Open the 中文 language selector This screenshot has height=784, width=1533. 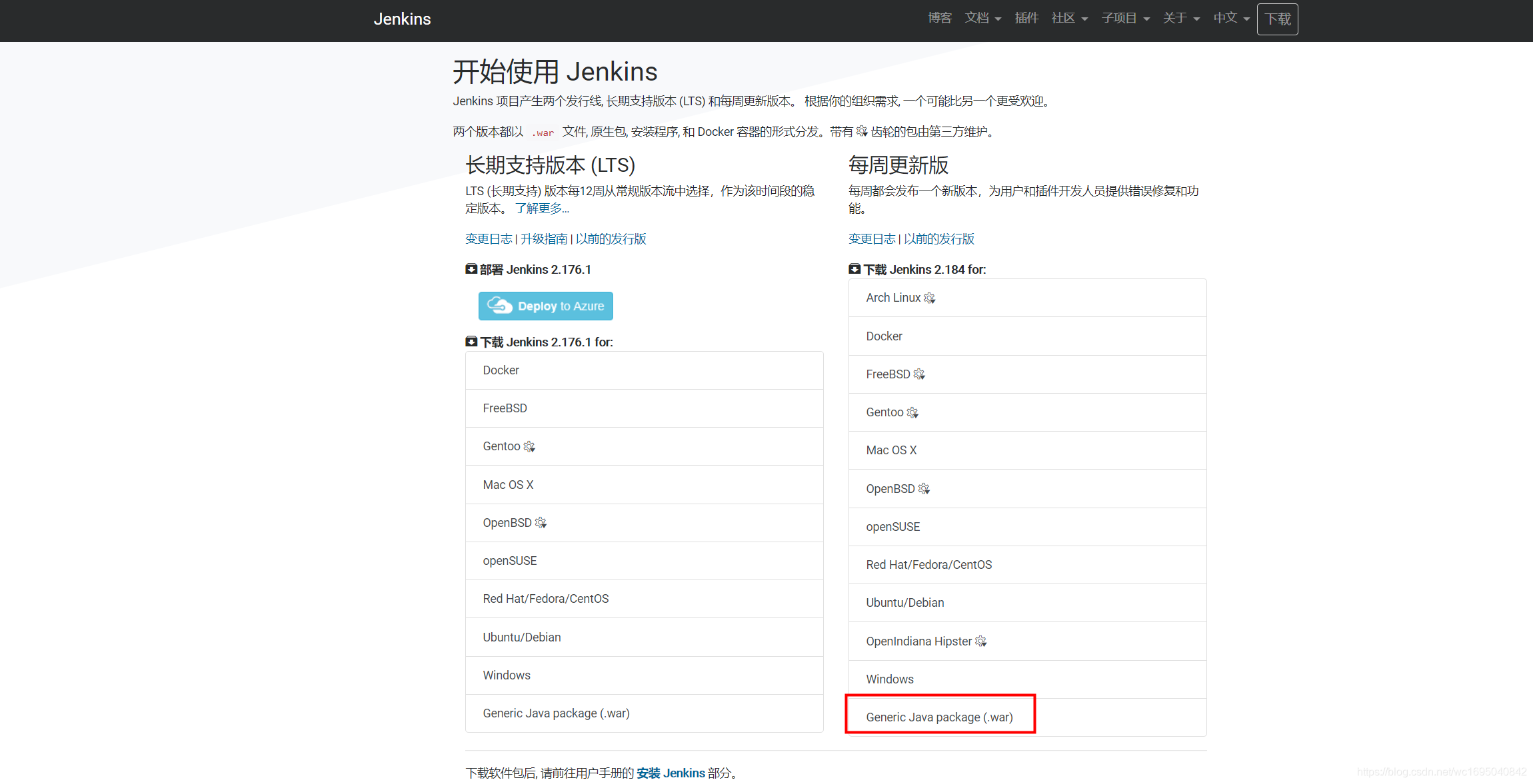(1232, 18)
